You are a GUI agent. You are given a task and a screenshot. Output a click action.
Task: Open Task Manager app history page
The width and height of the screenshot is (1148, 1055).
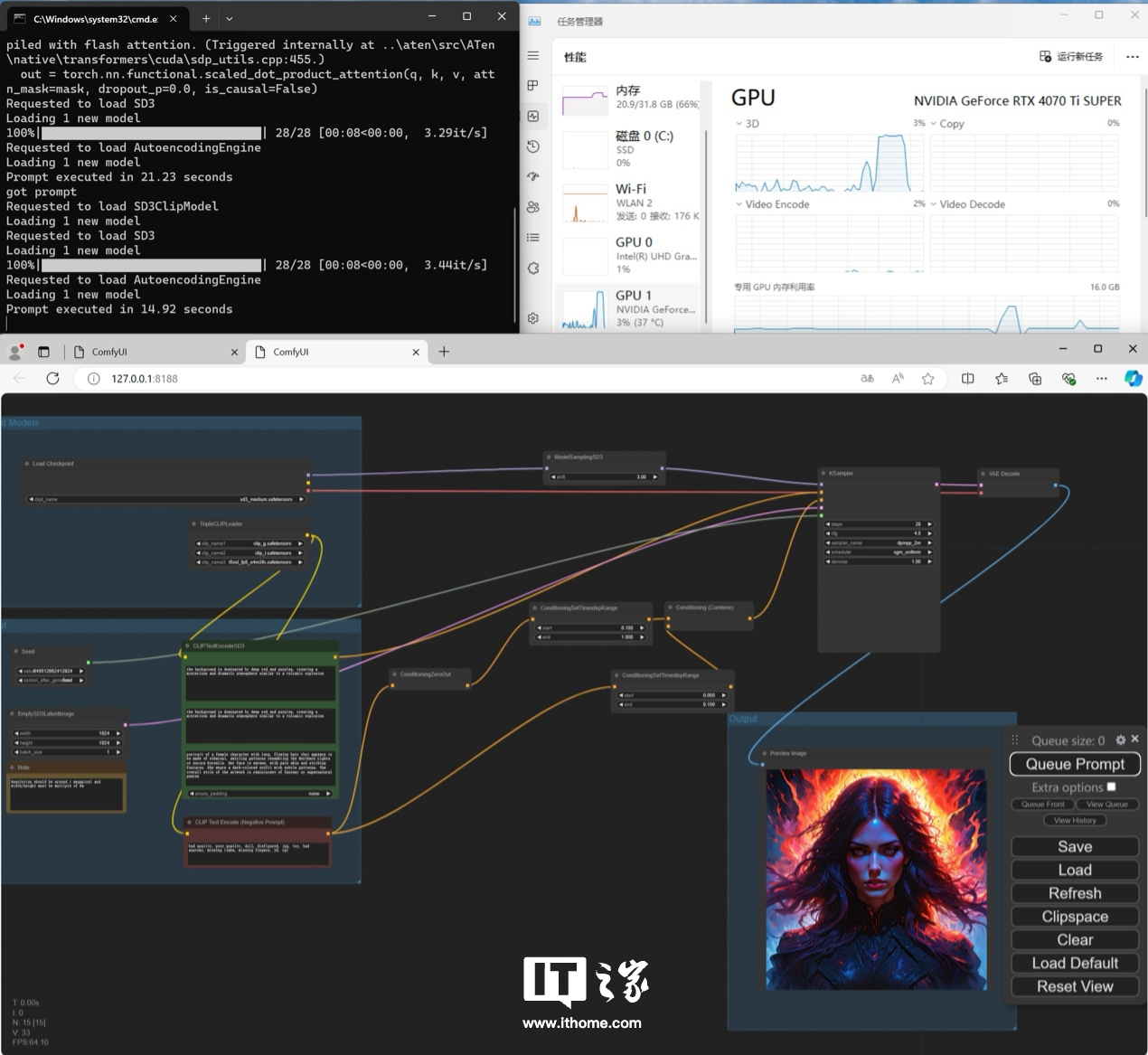pos(533,146)
